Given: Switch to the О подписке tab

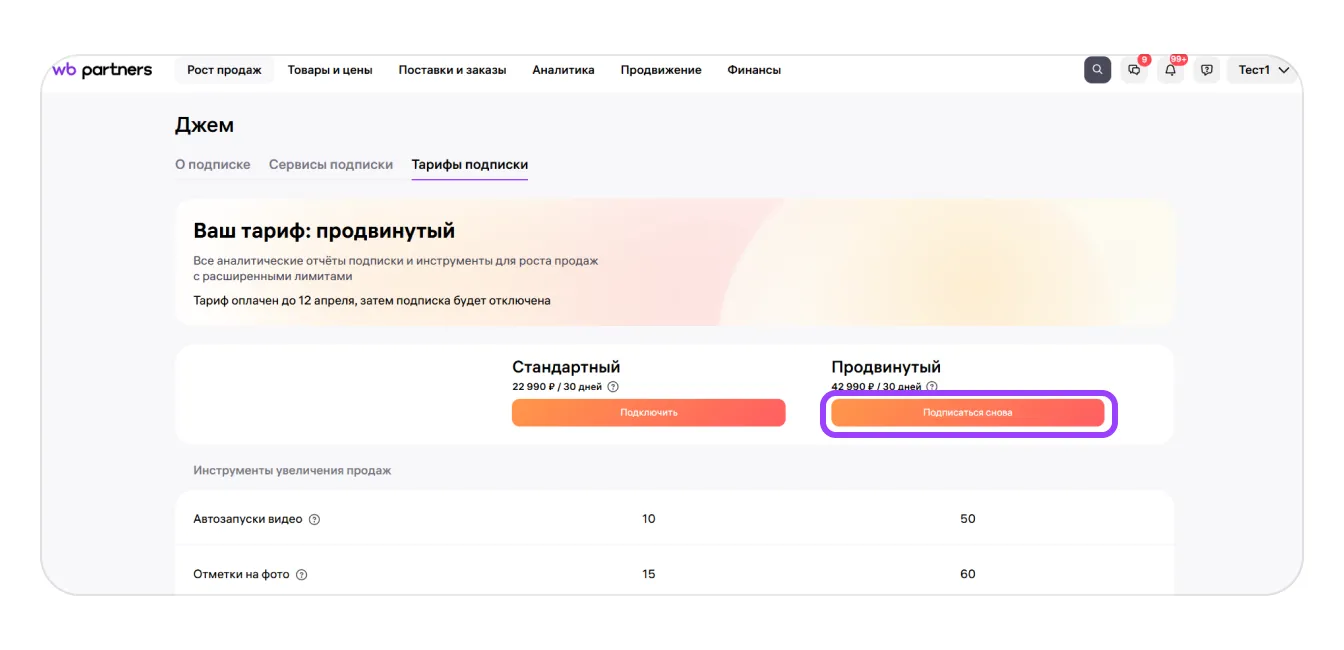Looking at the screenshot, I should [212, 164].
